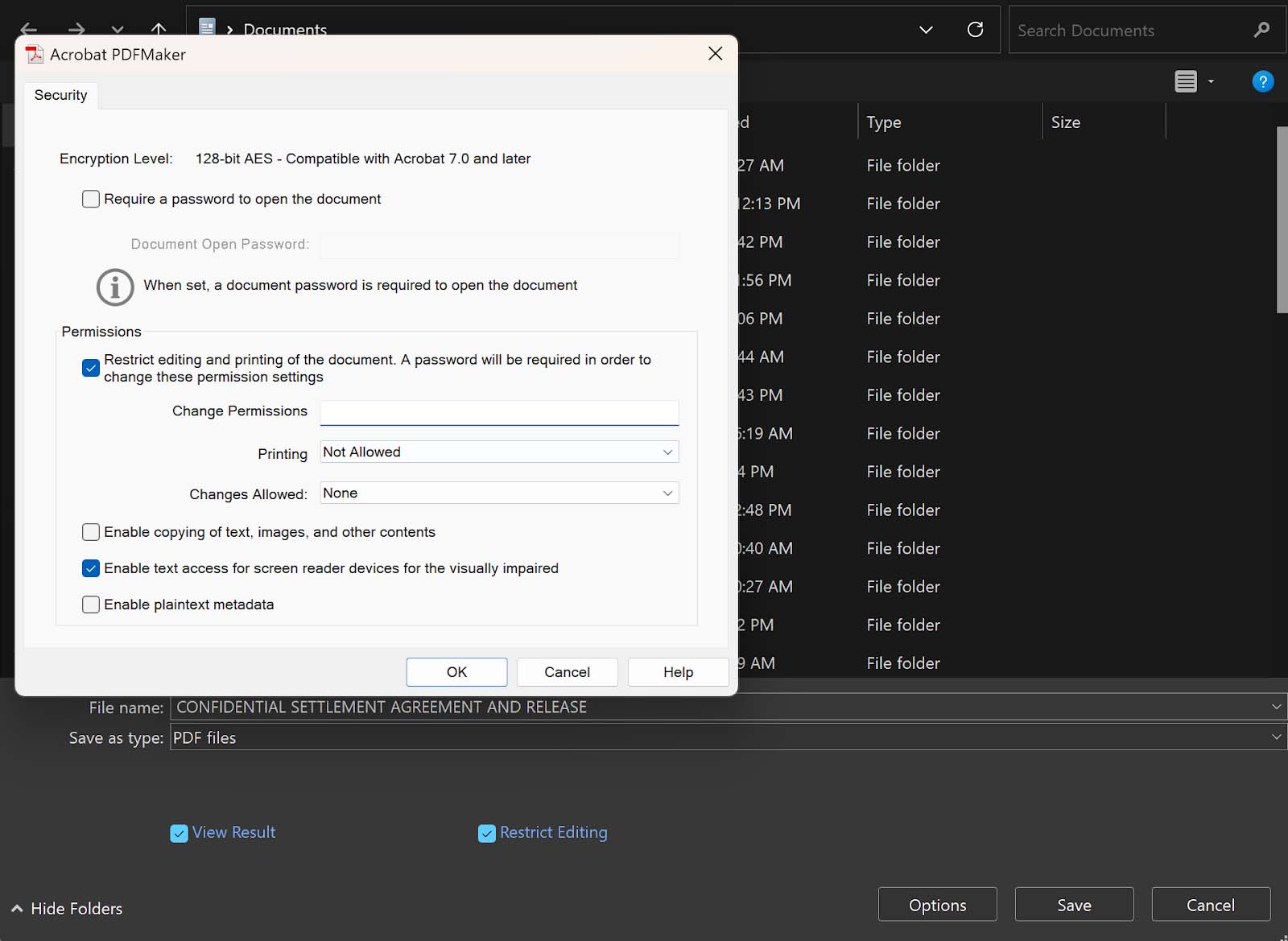Cancel the Save dialog
The height and width of the screenshot is (941, 1288).
pos(1211,905)
